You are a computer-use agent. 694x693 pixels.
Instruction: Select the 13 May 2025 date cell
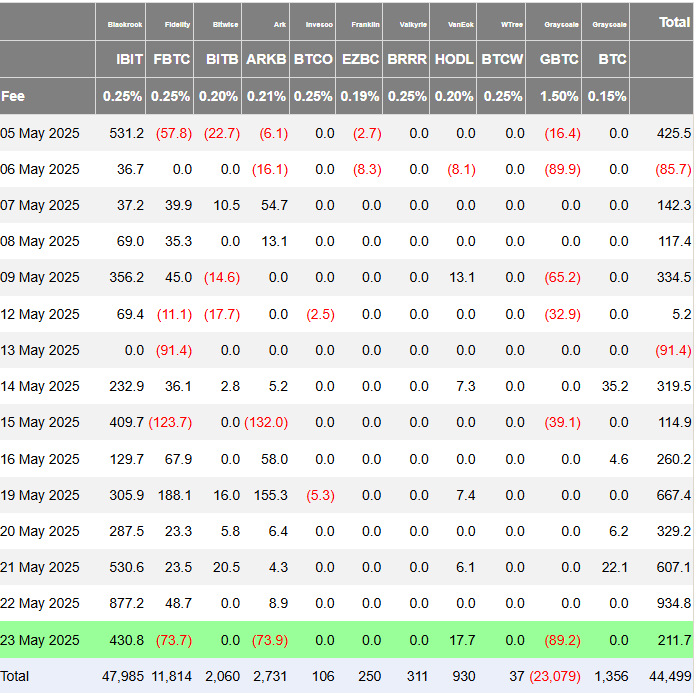[41, 350]
